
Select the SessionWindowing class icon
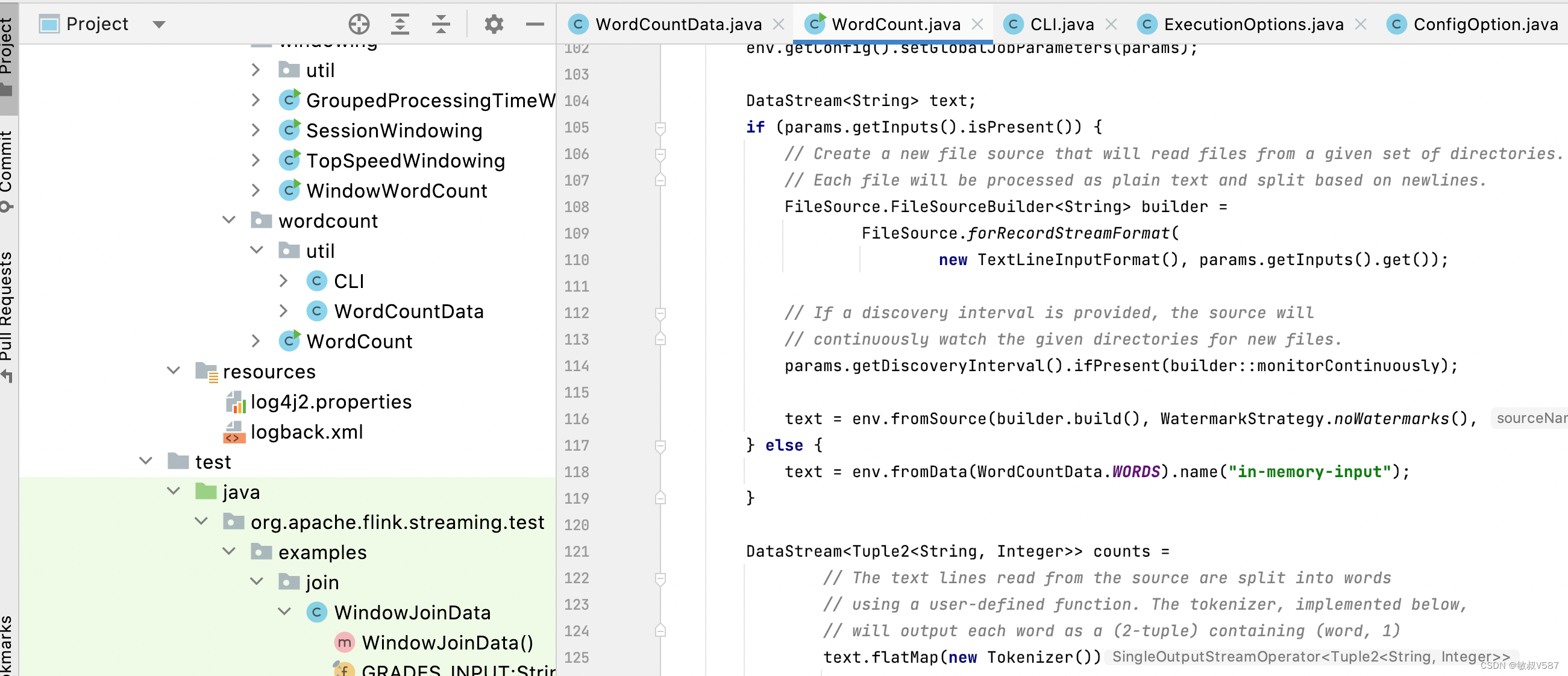pyautogui.click(x=289, y=130)
